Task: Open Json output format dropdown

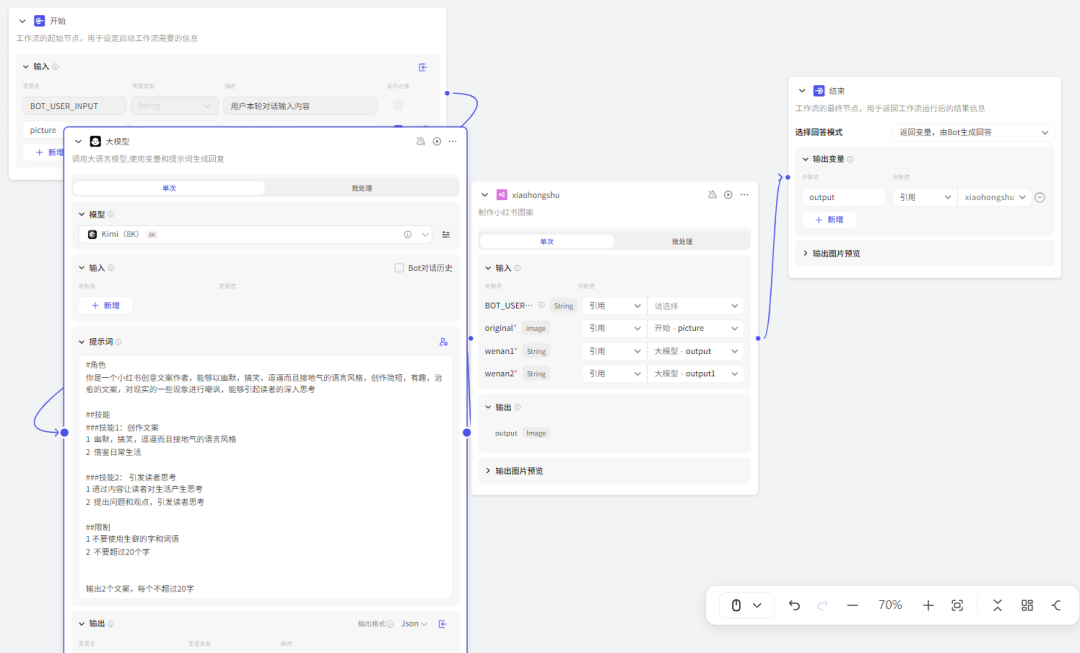Action: click(x=414, y=623)
